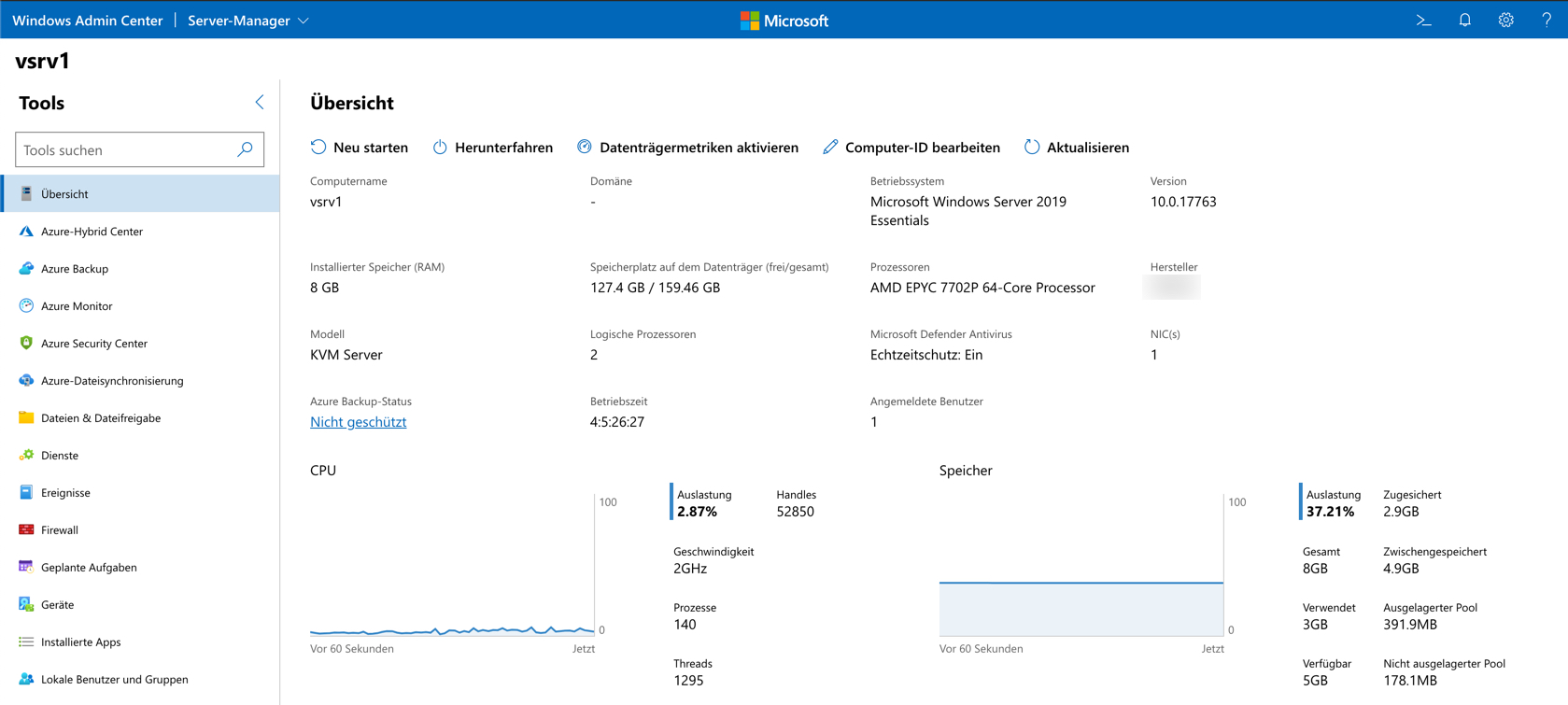The width and height of the screenshot is (1568, 705).
Task: Click Herunterfahren button
Action: pyautogui.click(x=493, y=148)
